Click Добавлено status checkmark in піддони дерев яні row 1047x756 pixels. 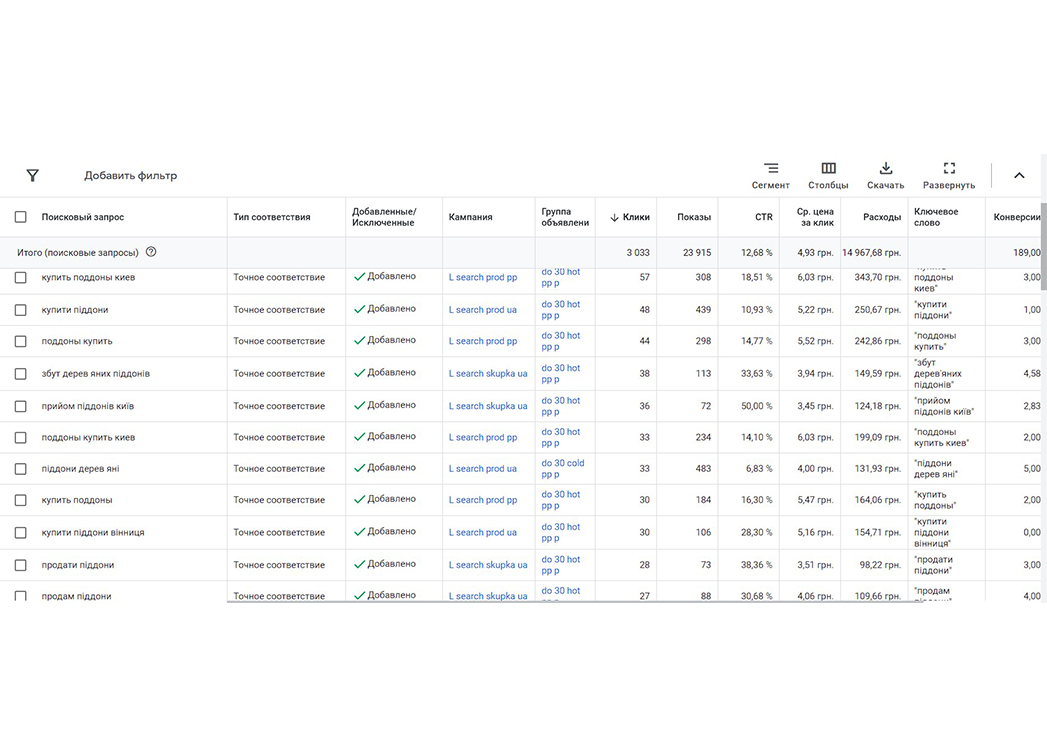pyautogui.click(x=359, y=468)
